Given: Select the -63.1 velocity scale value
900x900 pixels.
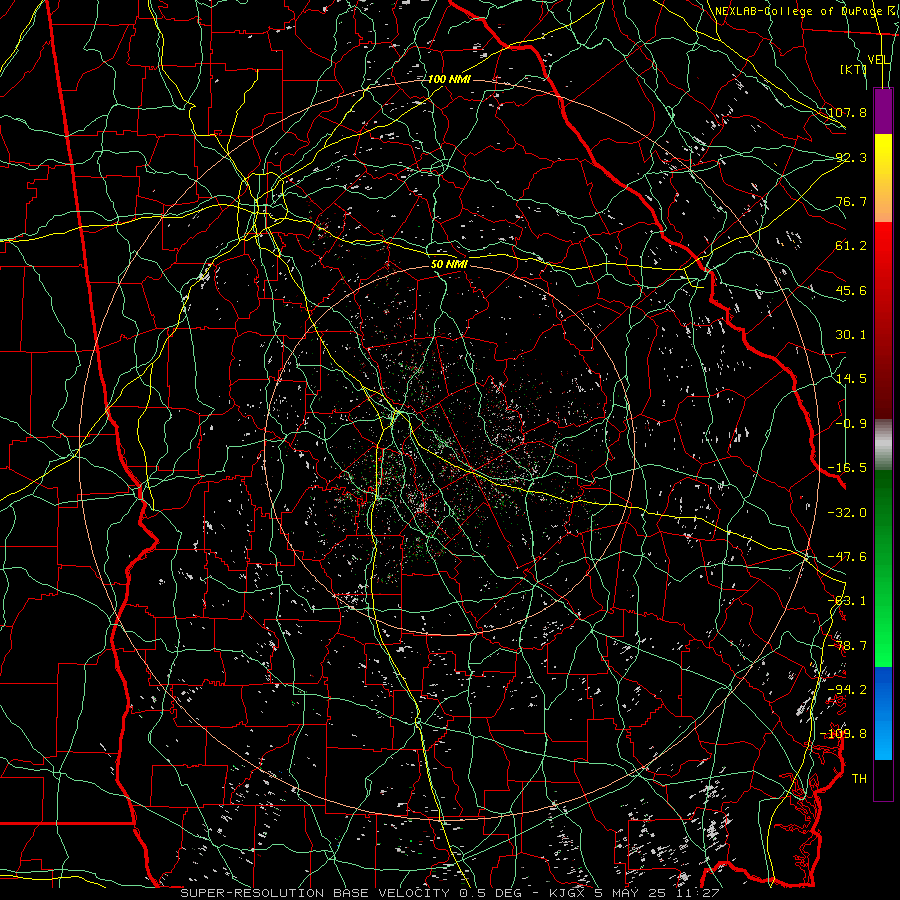Looking at the screenshot, I should click(847, 601).
